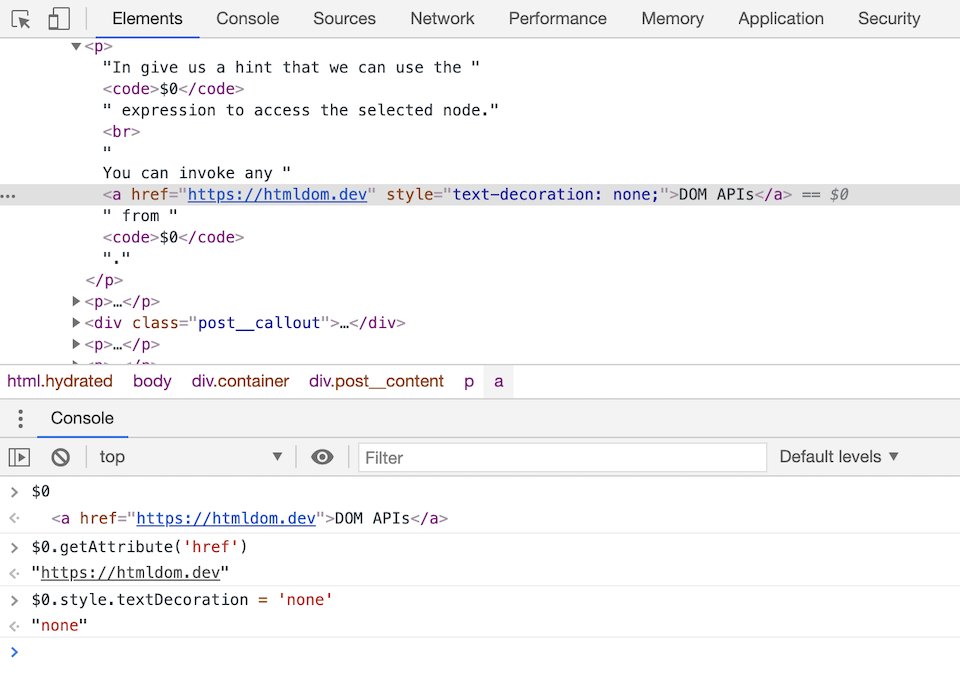Viewport: 960px width, 675px height.
Task: Select div.container in the breadcrumb
Action: point(240,381)
